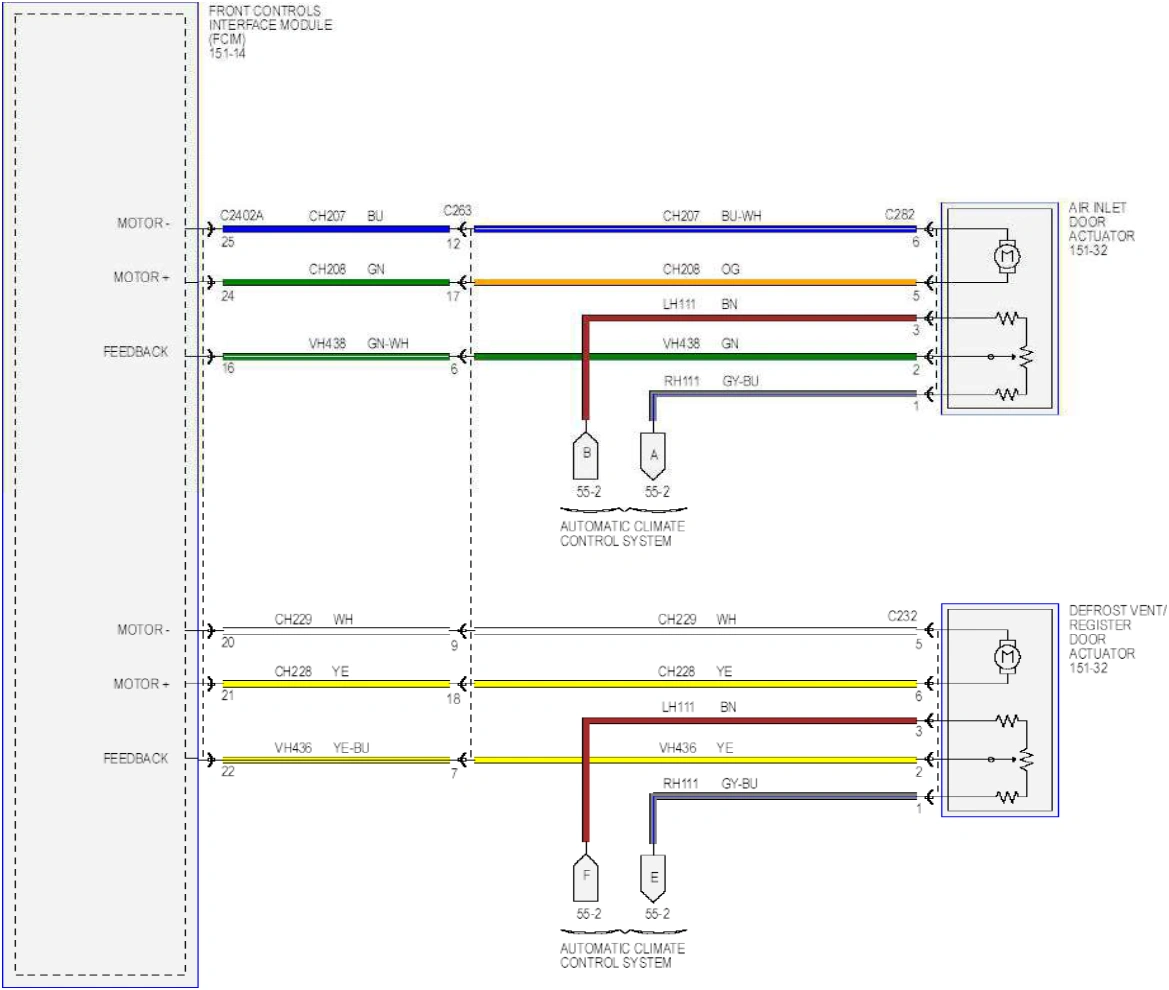Select the VH438 GN-WH wire label

(359, 344)
